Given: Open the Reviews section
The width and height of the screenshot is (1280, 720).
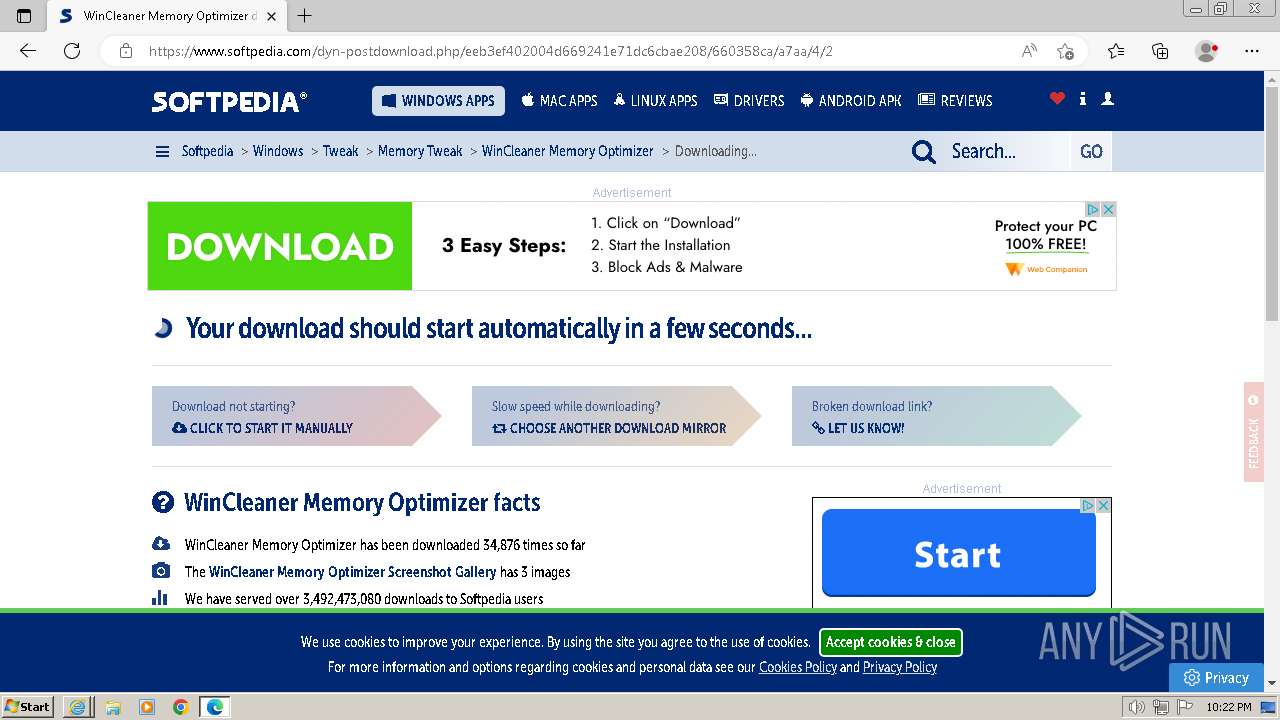Looking at the screenshot, I should pyautogui.click(x=955, y=101).
